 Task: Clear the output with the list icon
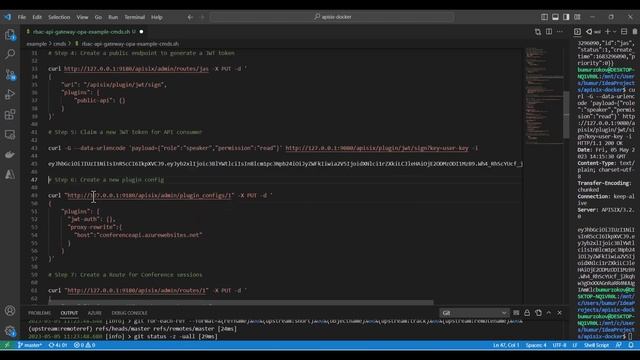pyautogui.click(x=516, y=313)
